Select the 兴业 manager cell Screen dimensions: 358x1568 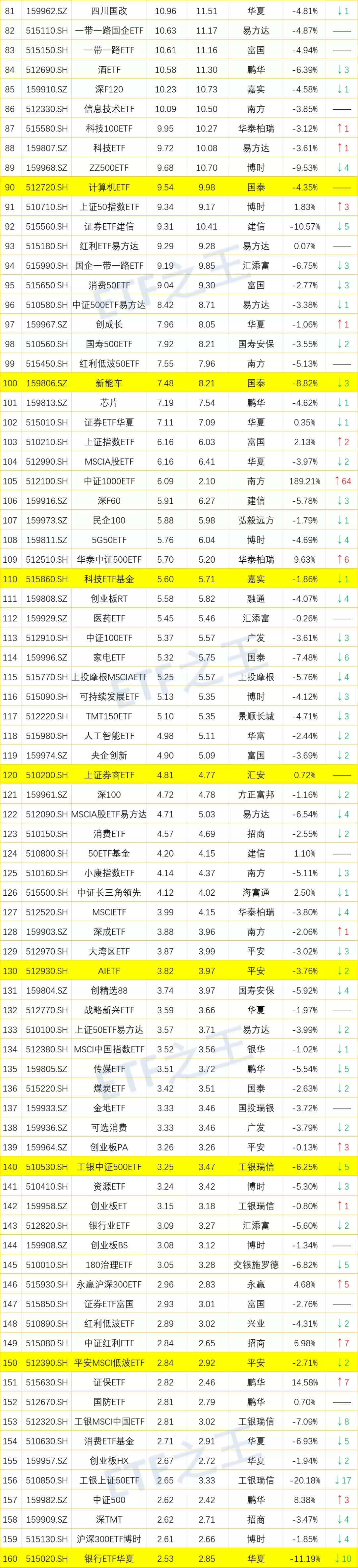point(256,1323)
